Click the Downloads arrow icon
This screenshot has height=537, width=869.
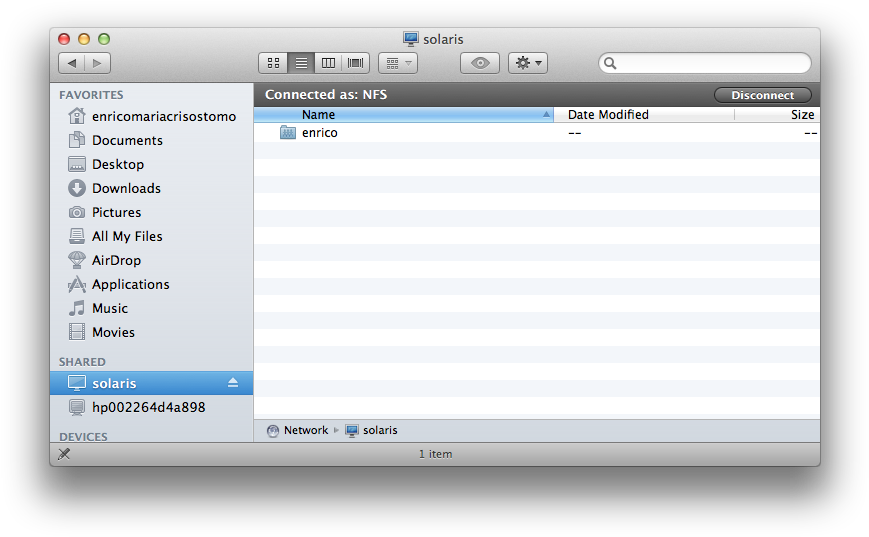76,188
